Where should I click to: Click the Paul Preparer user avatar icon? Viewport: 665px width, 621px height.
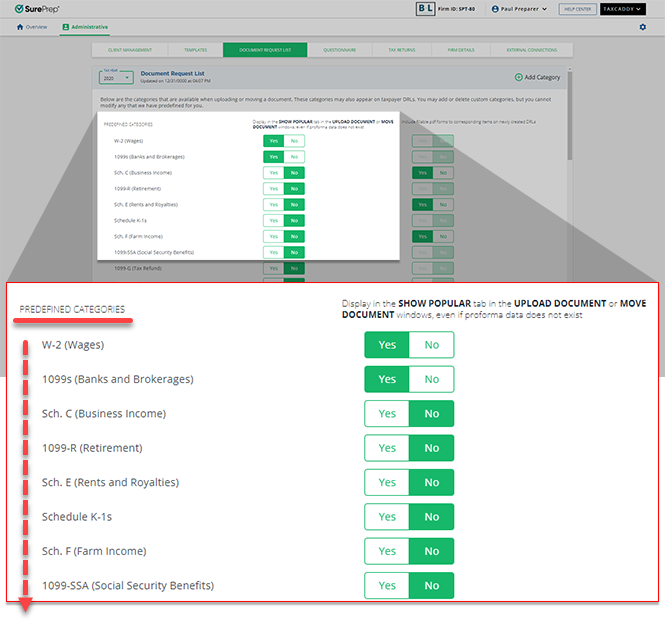tap(495, 9)
